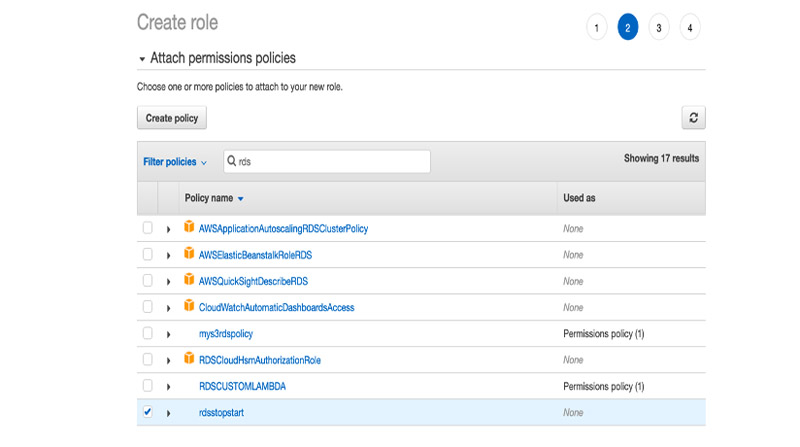Viewport: 800px width, 447px height.
Task: Check the CloudWatchAutomaticDashboardsAccess checkbox
Action: click(147, 307)
